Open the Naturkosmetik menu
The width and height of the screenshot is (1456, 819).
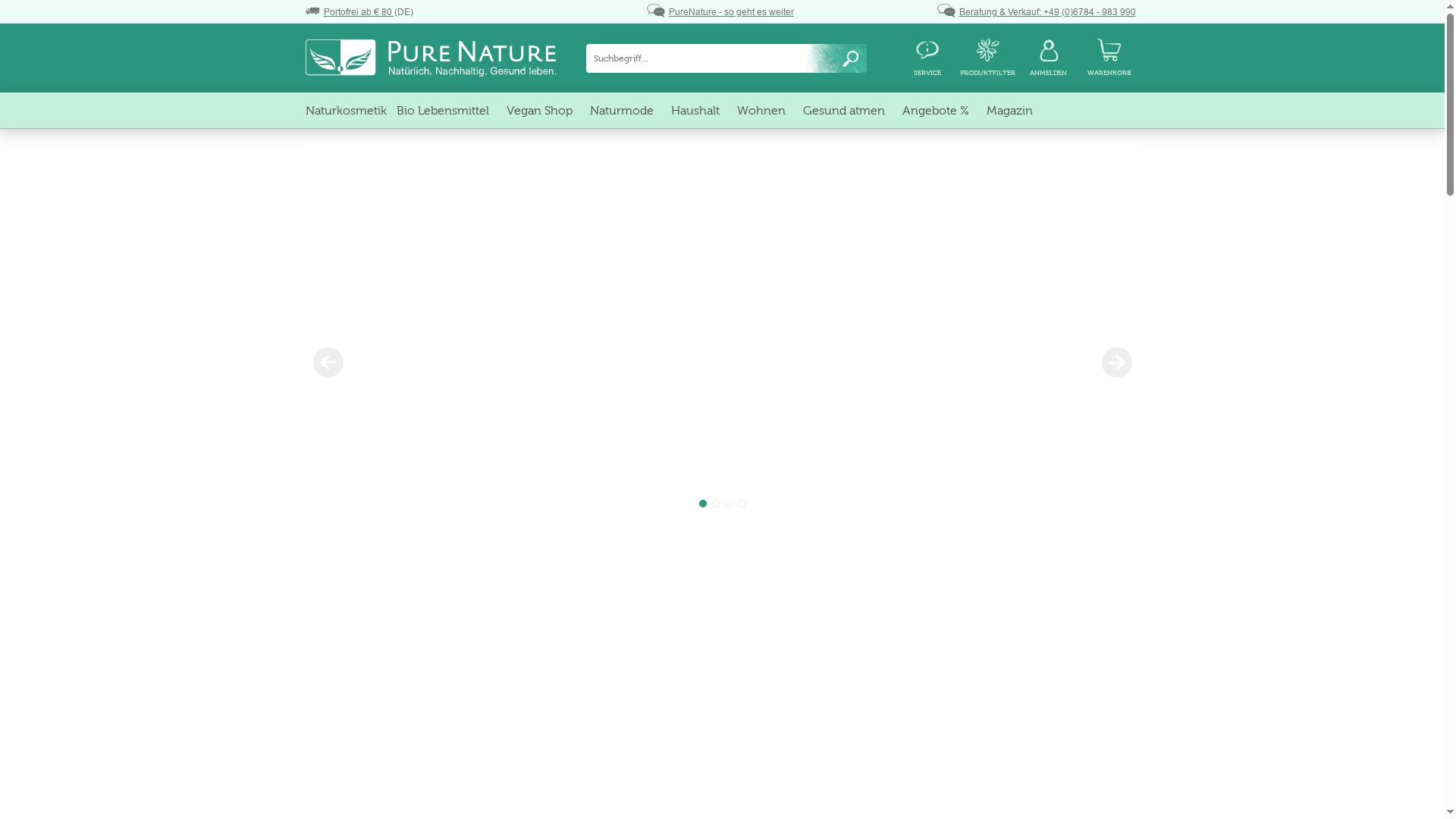point(346,110)
